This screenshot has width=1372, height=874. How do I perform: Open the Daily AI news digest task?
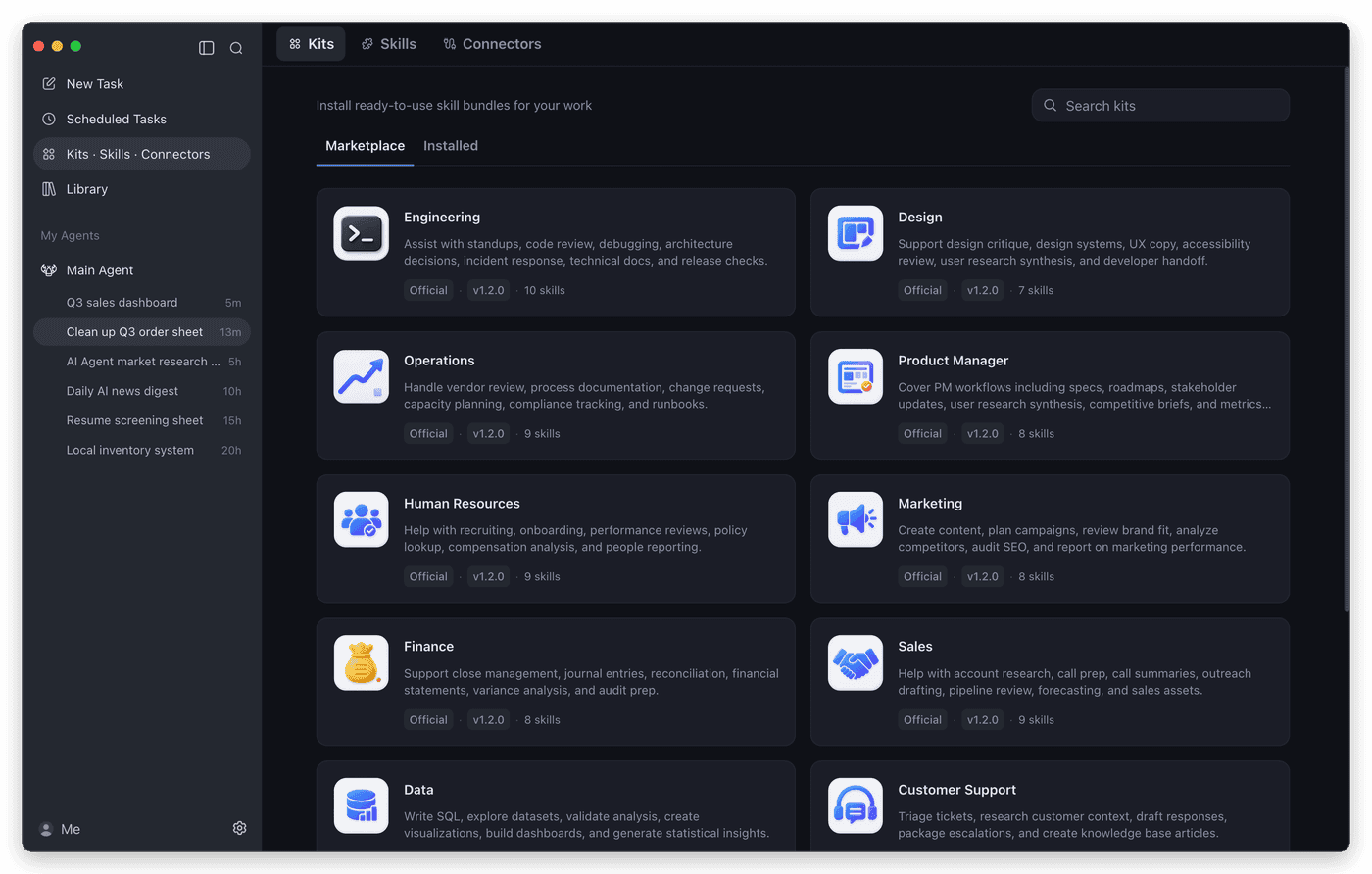tap(142, 391)
